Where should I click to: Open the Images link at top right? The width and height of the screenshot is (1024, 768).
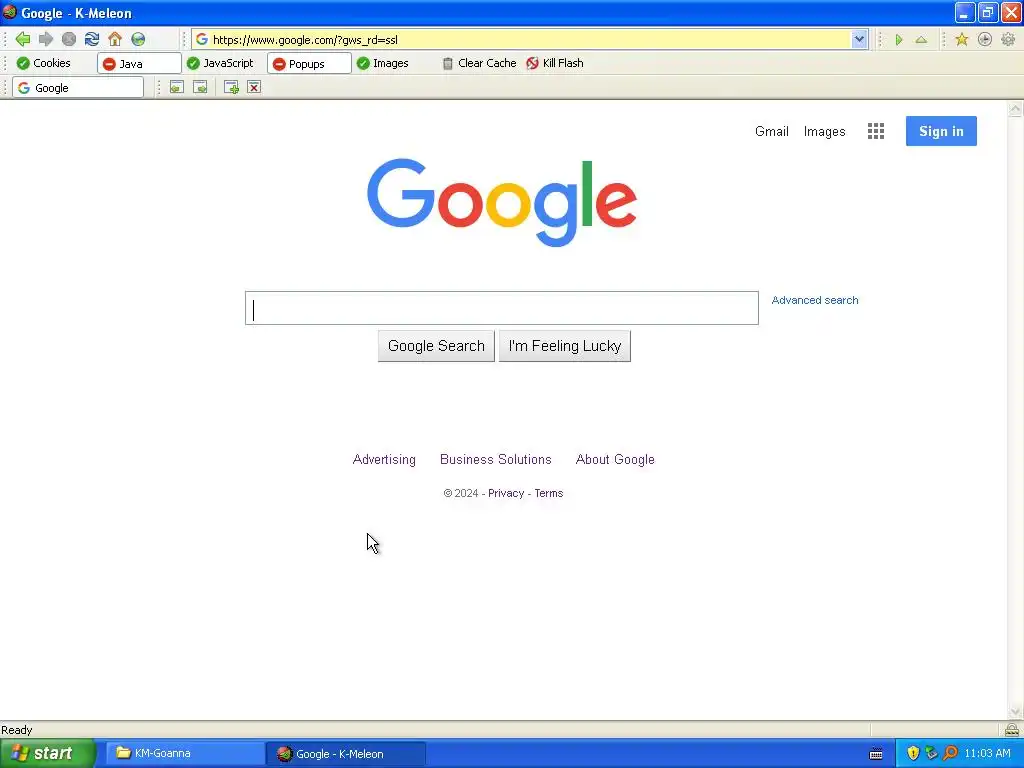click(x=824, y=131)
